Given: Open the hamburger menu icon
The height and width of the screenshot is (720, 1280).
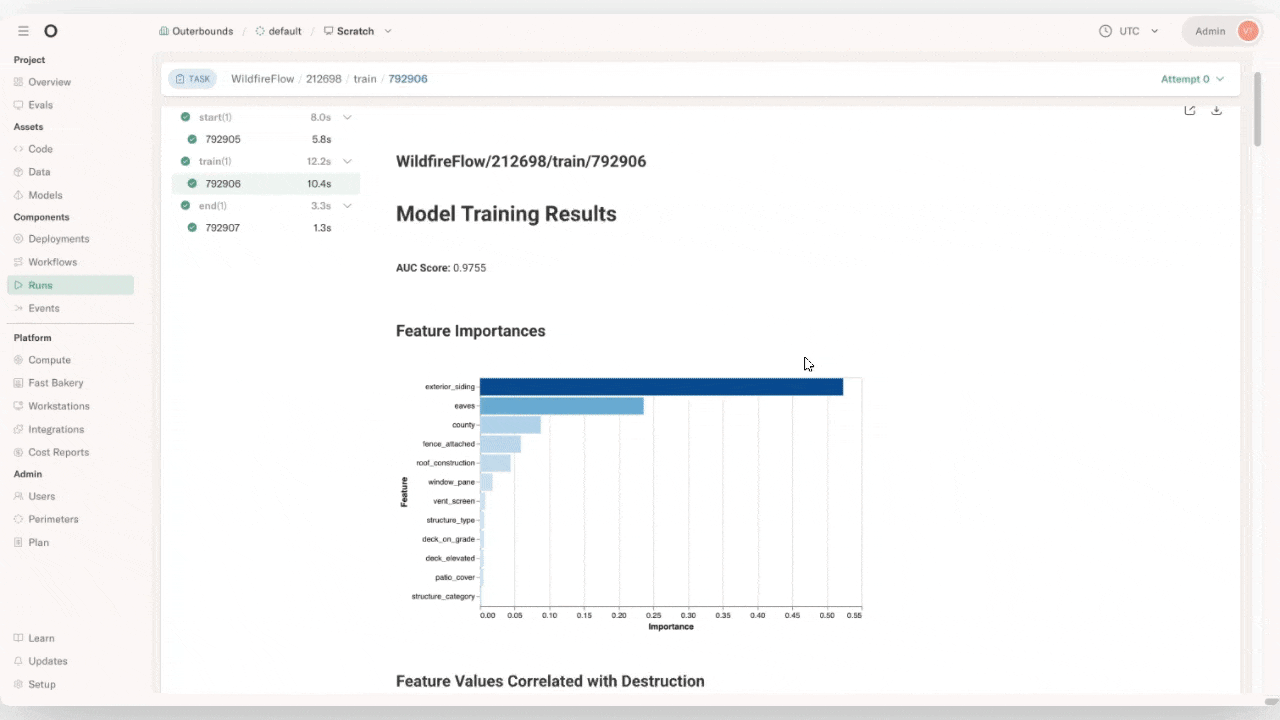Looking at the screenshot, I should 23,31.
